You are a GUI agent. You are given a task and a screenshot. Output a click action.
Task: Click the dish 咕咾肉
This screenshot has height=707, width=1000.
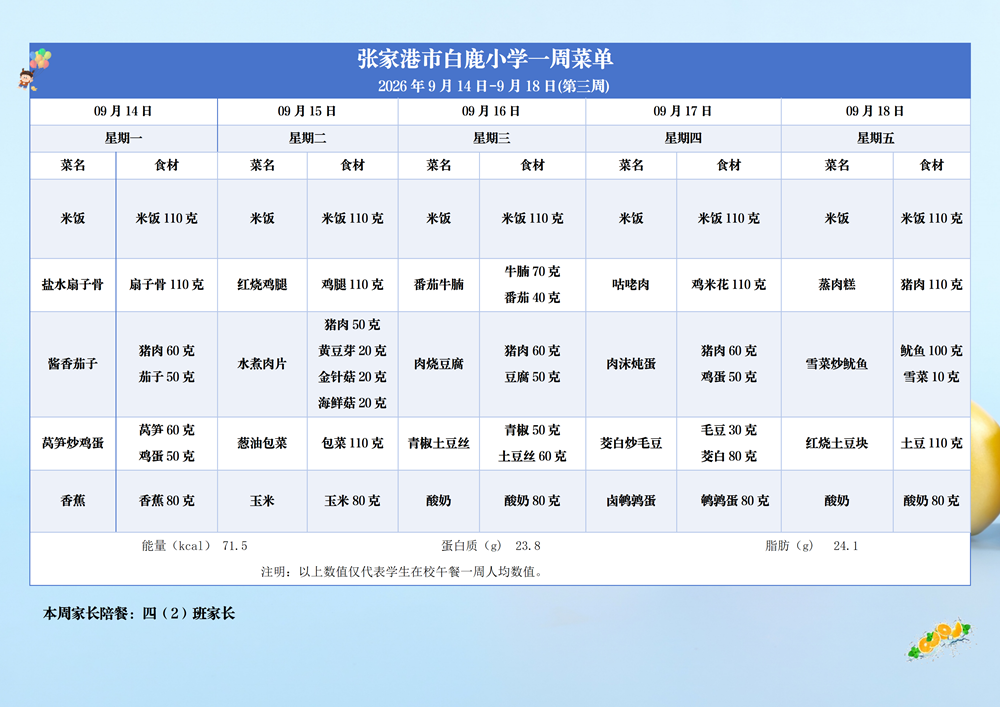coord(631,285)
